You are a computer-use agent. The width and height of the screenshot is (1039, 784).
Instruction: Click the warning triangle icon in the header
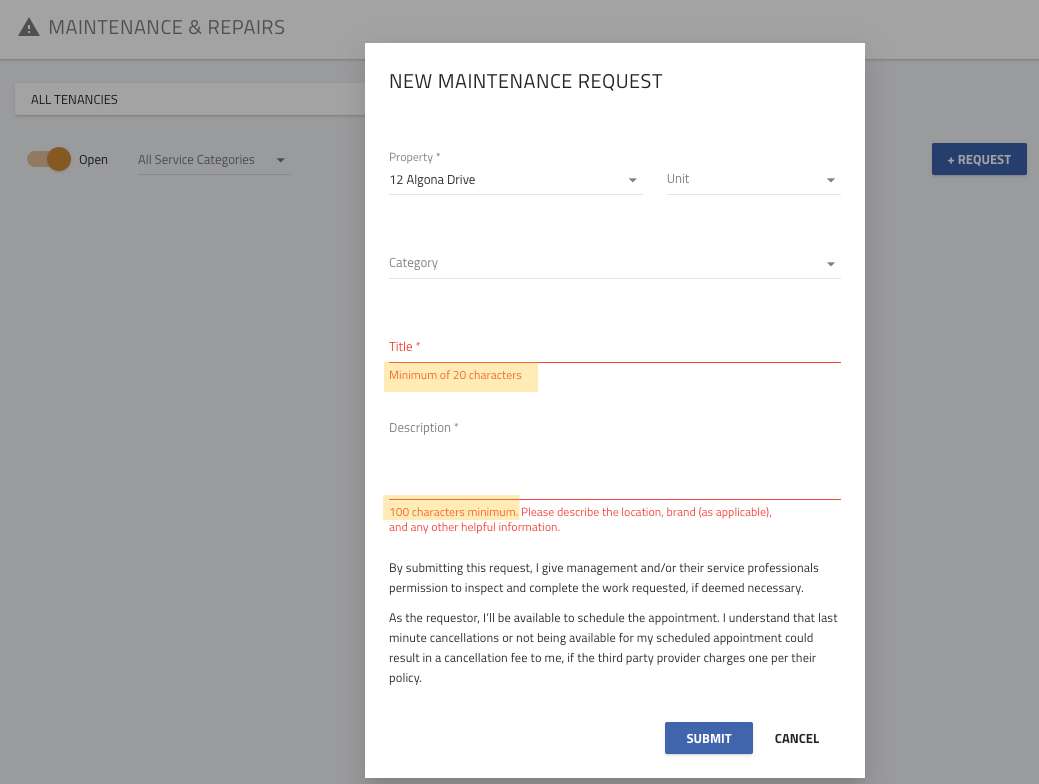coord(28,27)
